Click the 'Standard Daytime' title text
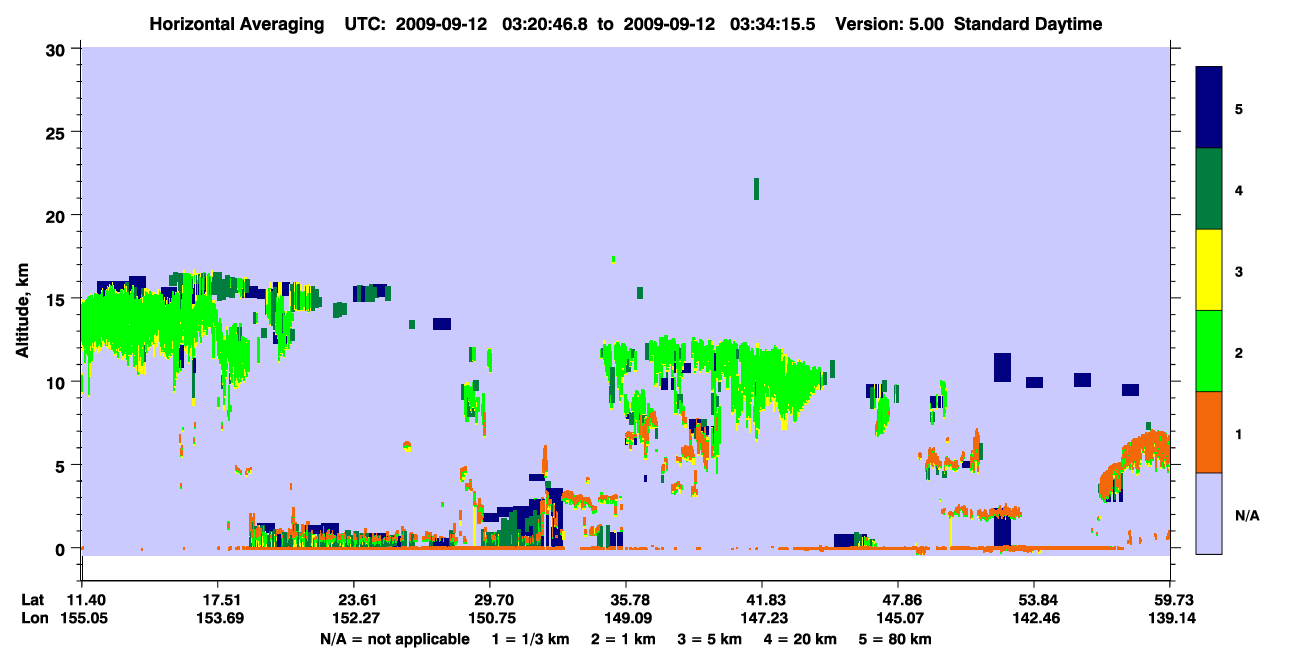This screenshot has width=1300, height=667. tap(1028, 24)
